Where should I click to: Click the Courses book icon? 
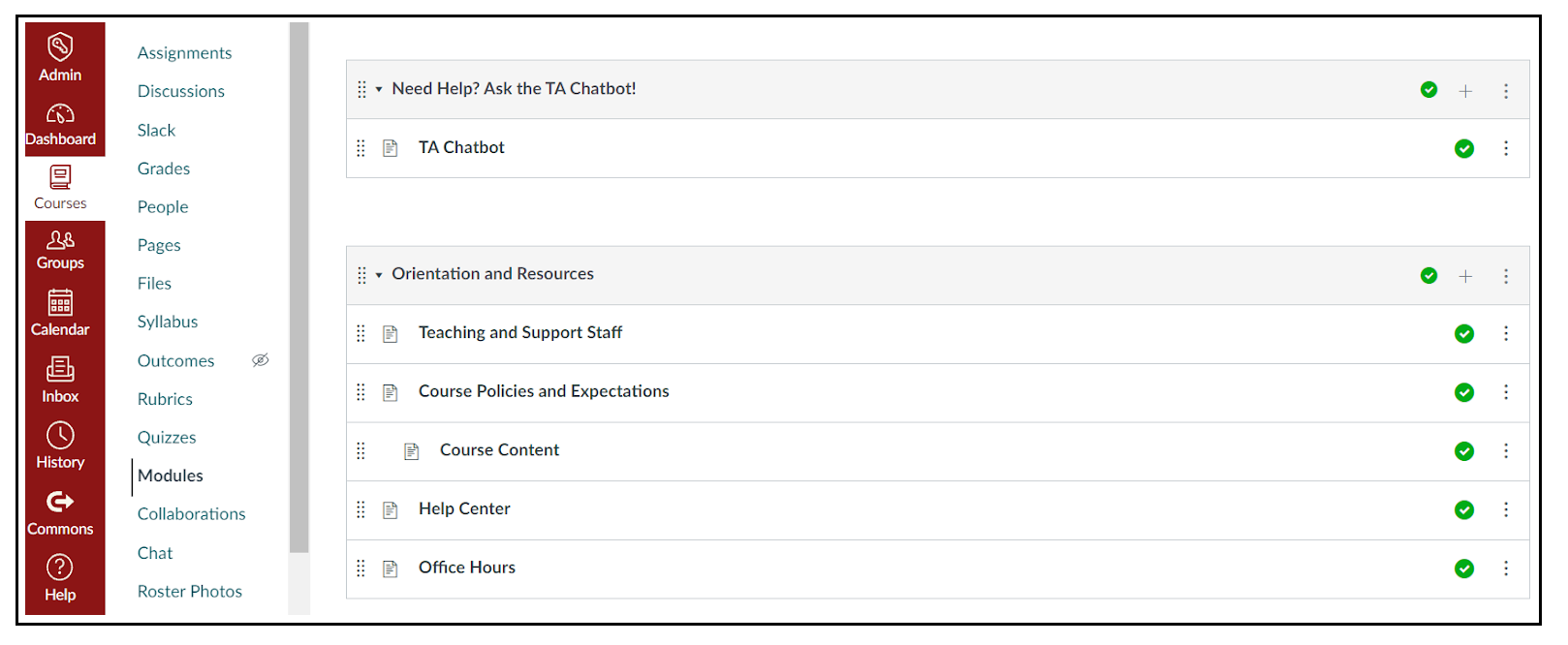60,177
